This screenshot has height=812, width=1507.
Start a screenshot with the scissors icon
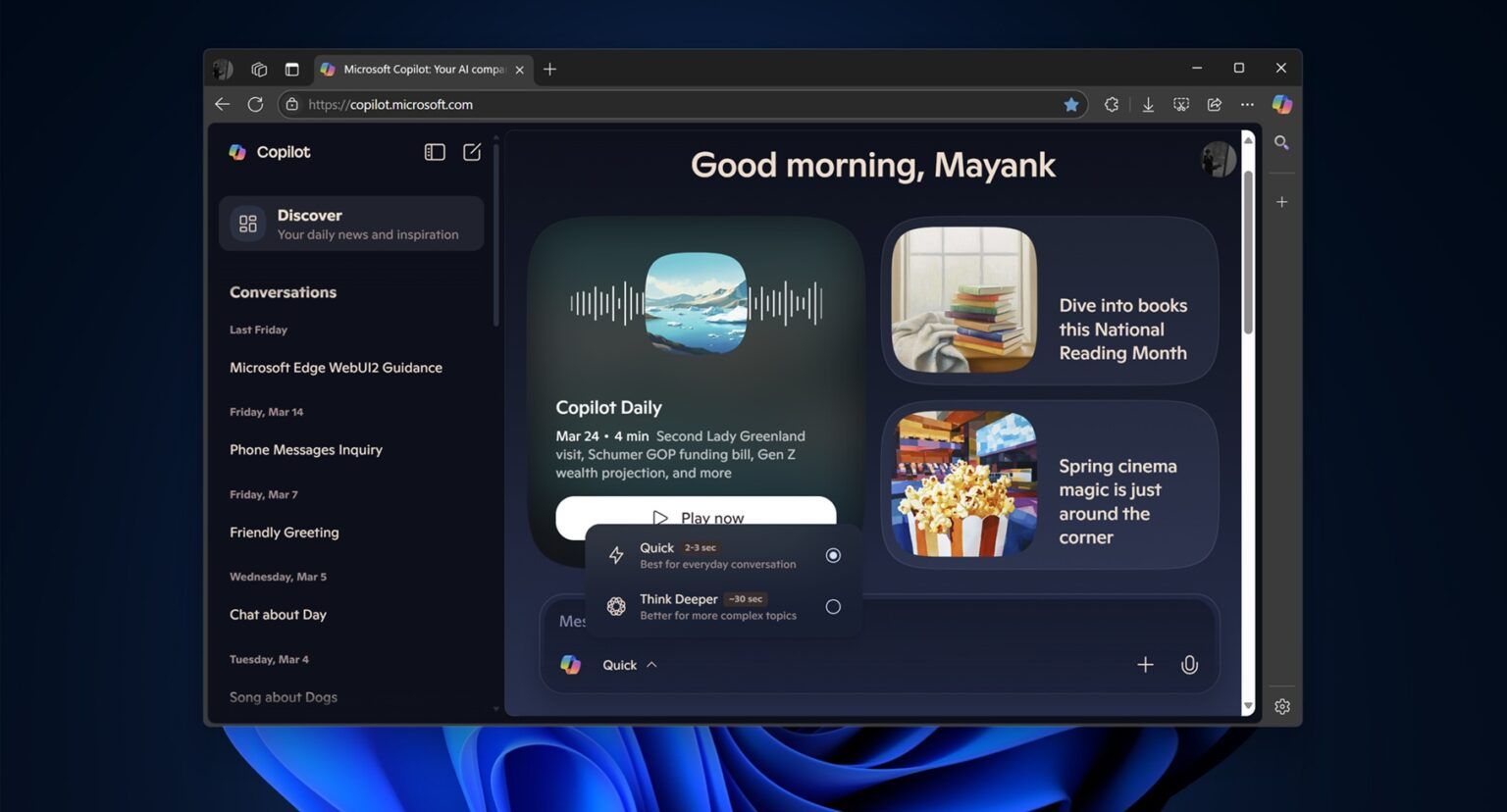pyautogui.click(x=1181, y=104)
